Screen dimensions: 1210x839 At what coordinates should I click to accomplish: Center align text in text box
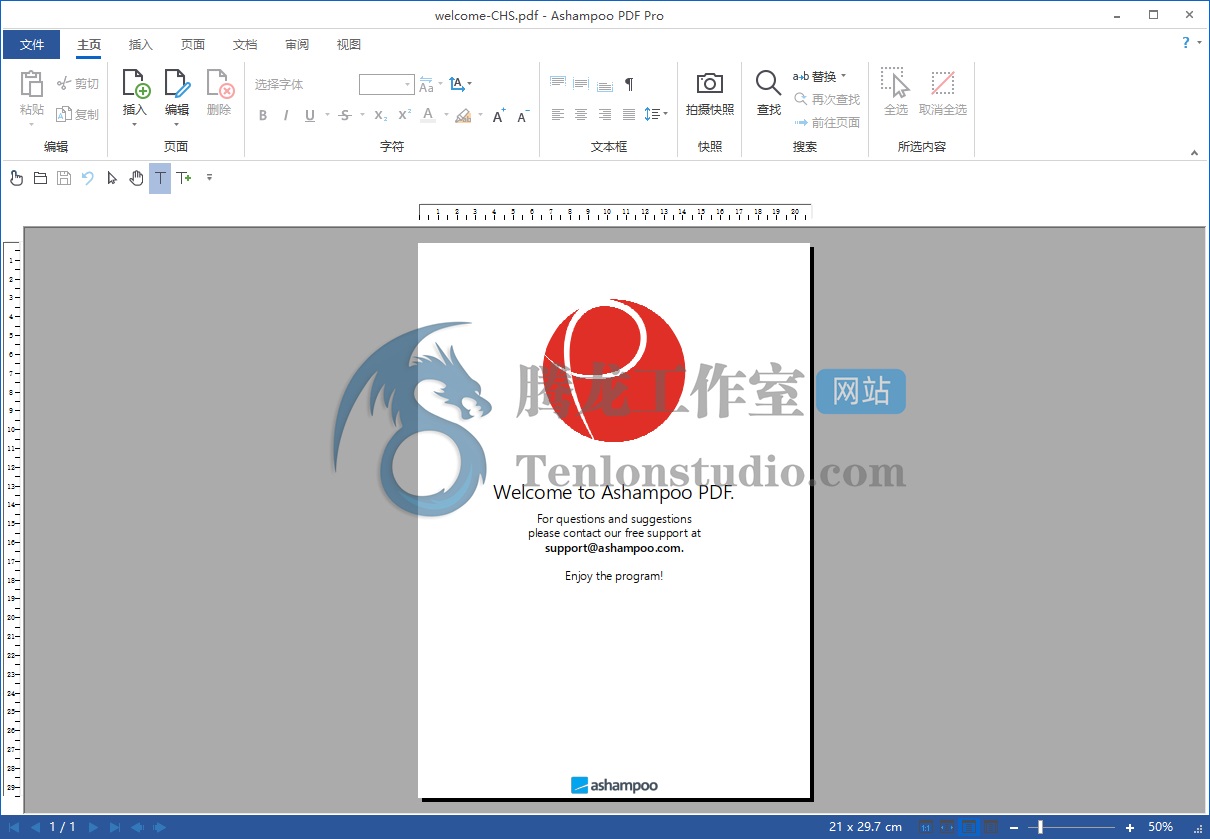click(581, 115)
